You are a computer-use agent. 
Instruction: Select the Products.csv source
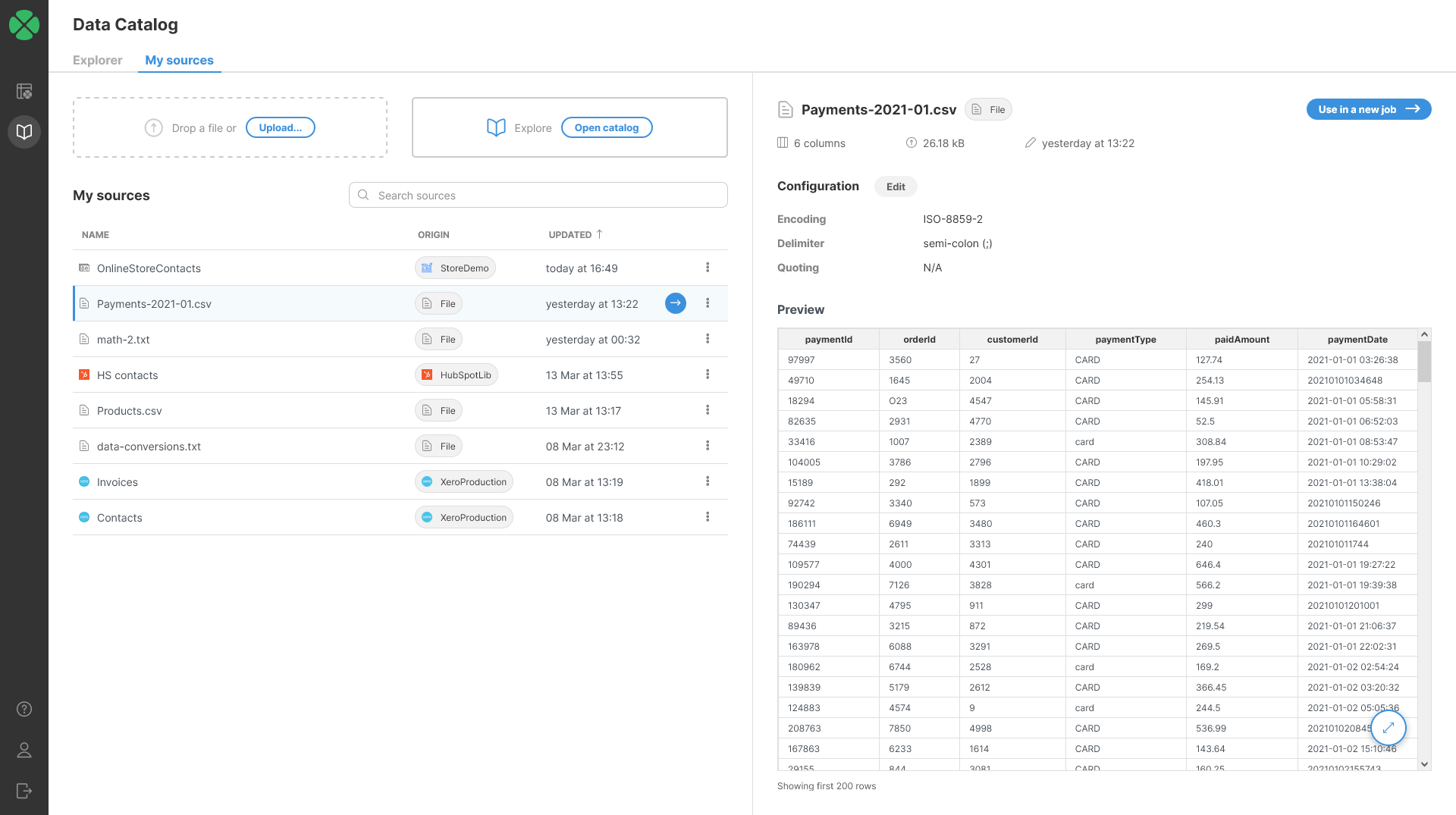[x=400, y=410]
